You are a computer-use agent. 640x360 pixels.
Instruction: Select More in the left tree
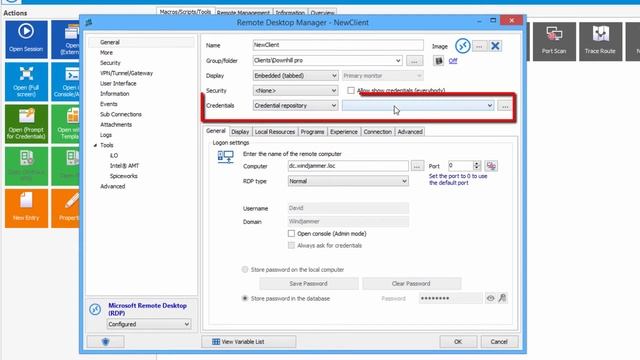point(106,52)
